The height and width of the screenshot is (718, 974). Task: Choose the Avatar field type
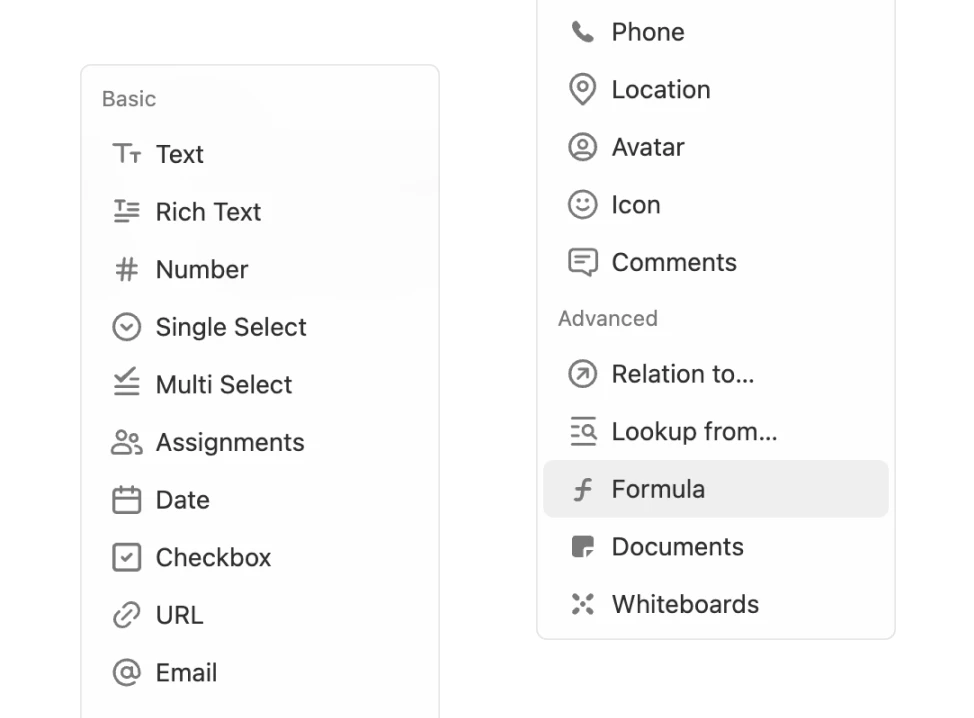pos(583,147)
